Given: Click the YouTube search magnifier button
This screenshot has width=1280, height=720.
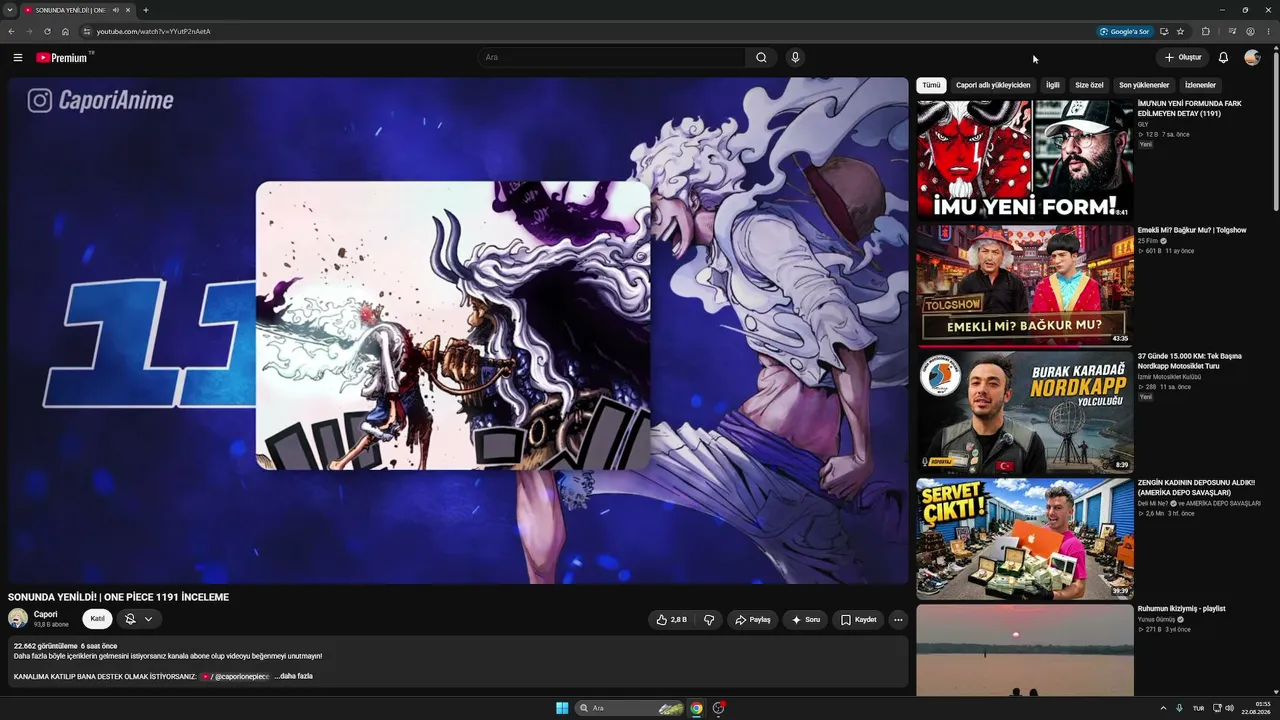Looking at the screenshot, I should pos(761,58).
